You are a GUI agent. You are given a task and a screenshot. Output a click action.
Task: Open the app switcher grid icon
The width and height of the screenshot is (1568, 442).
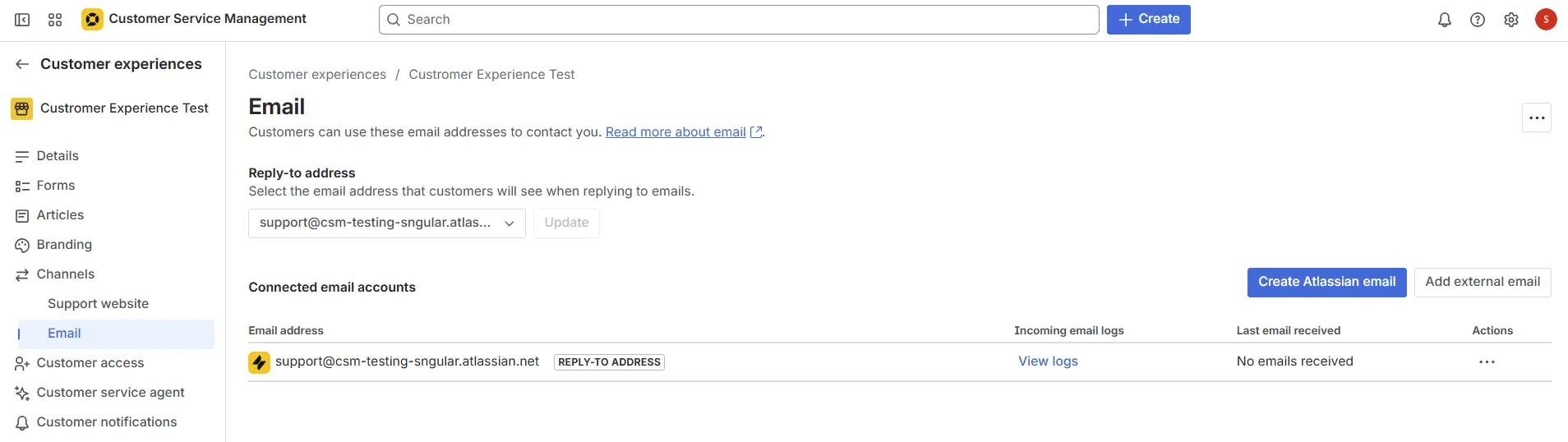click(55, 20)
